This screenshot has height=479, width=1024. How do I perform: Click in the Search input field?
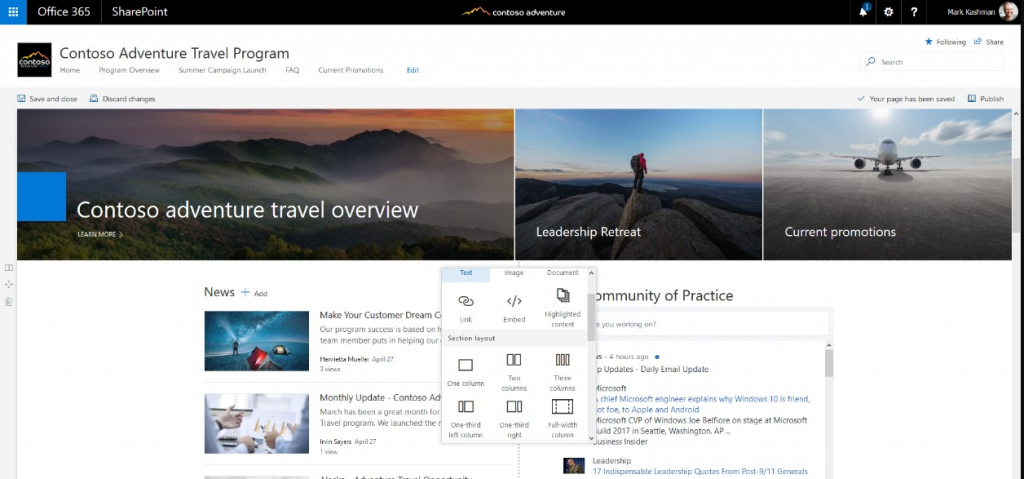point(931,62)
